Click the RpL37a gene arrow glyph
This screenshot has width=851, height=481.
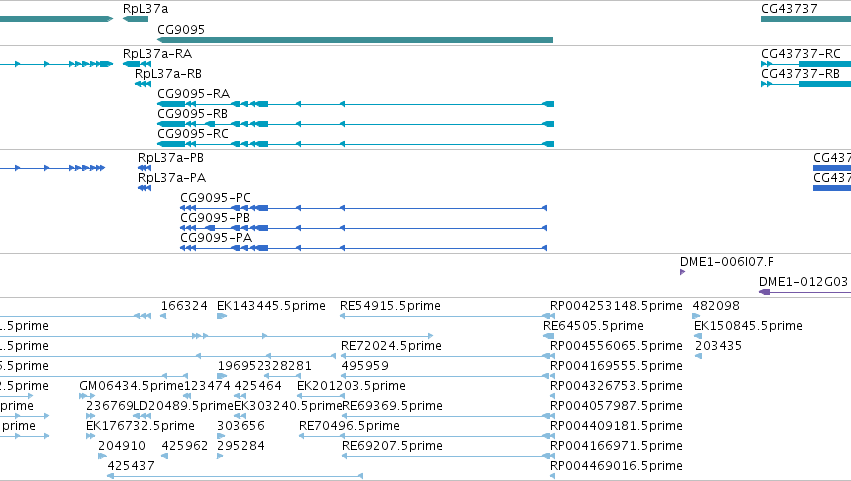[136, 19]
